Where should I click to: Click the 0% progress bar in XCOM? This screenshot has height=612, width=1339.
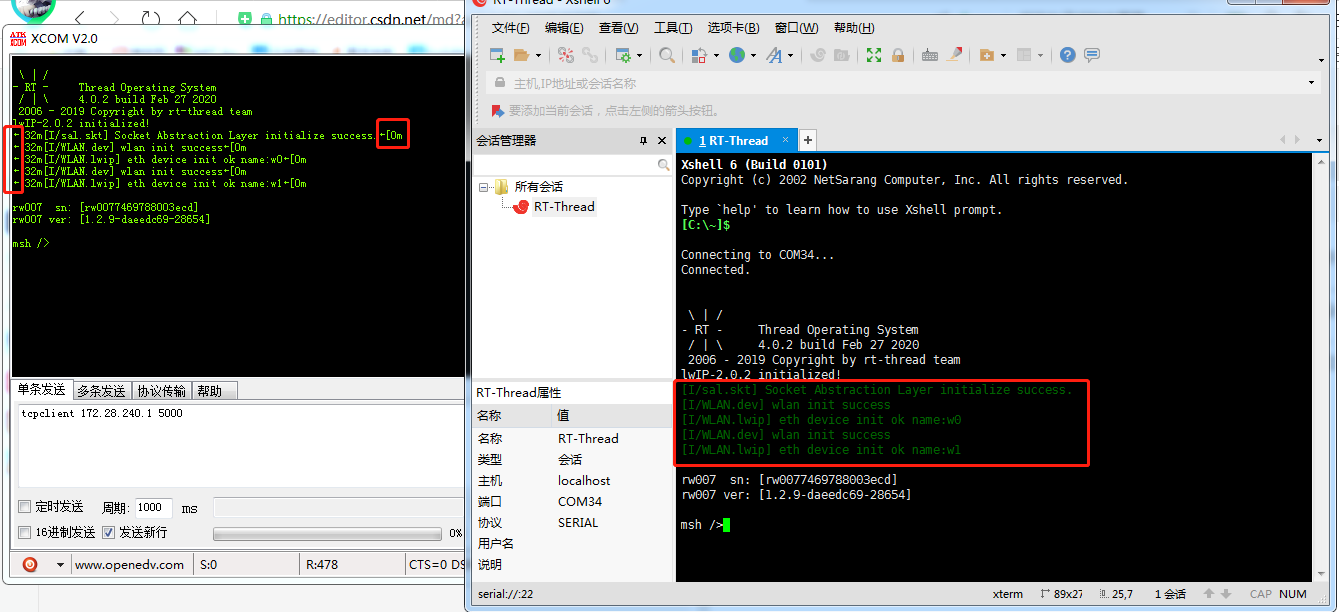coord(327,532)
